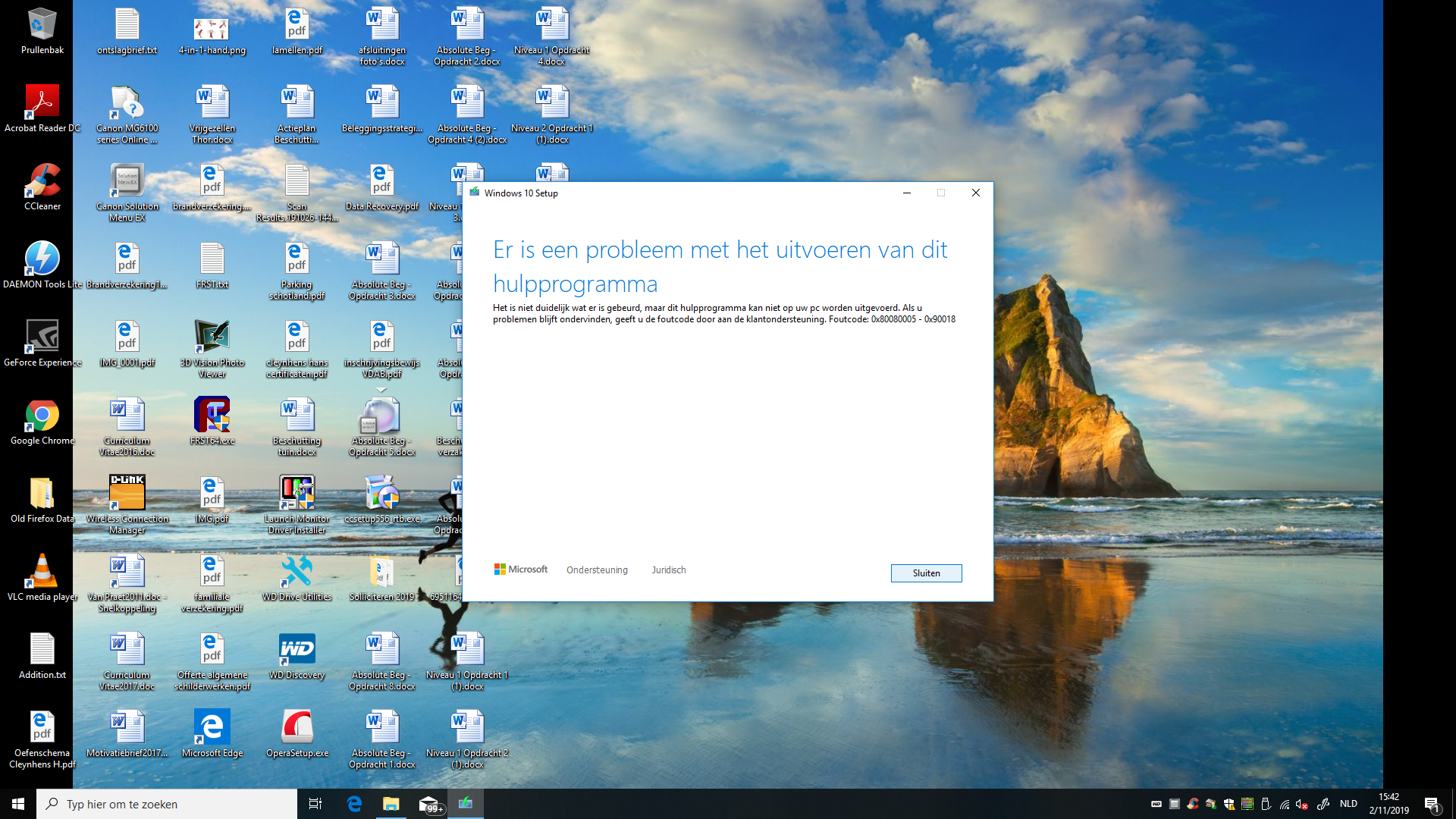
Task: Select the VLC media player icon
Action: pos(42,578)
